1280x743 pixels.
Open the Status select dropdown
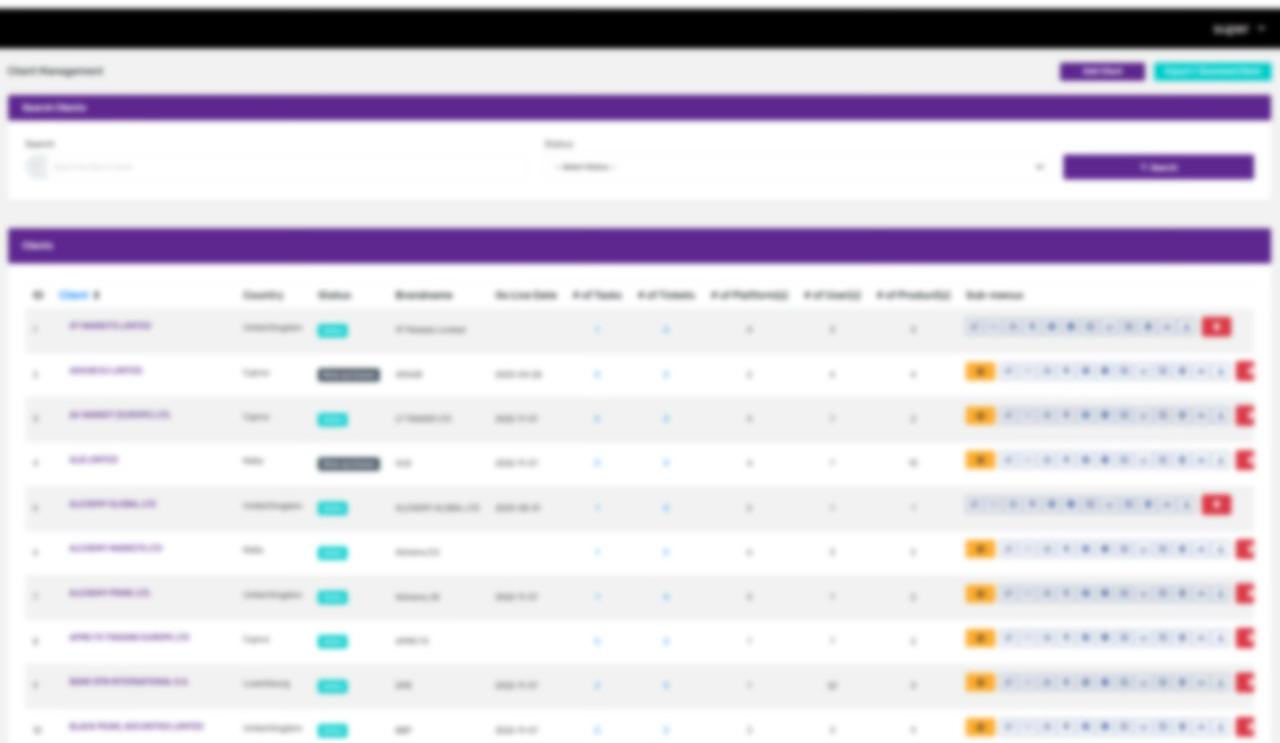[795, 167]
